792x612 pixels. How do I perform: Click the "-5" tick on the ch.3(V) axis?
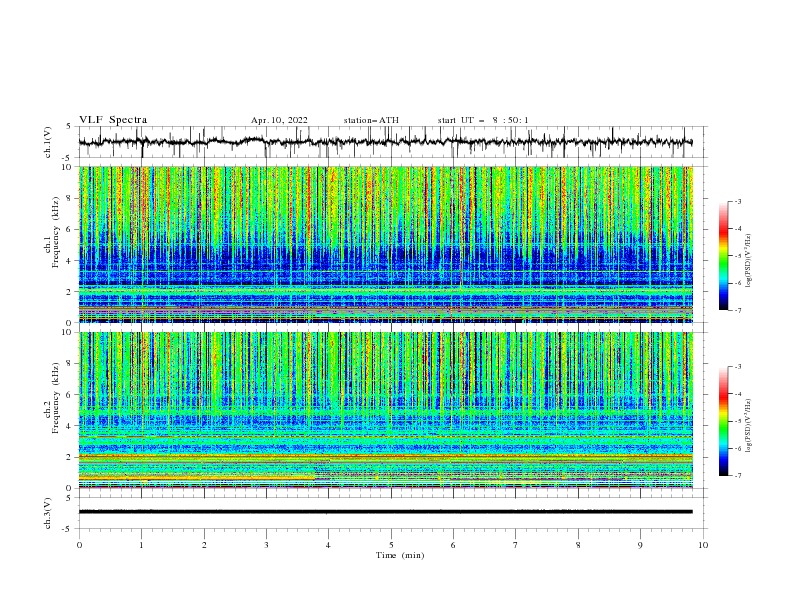click(x=68, y=529)
